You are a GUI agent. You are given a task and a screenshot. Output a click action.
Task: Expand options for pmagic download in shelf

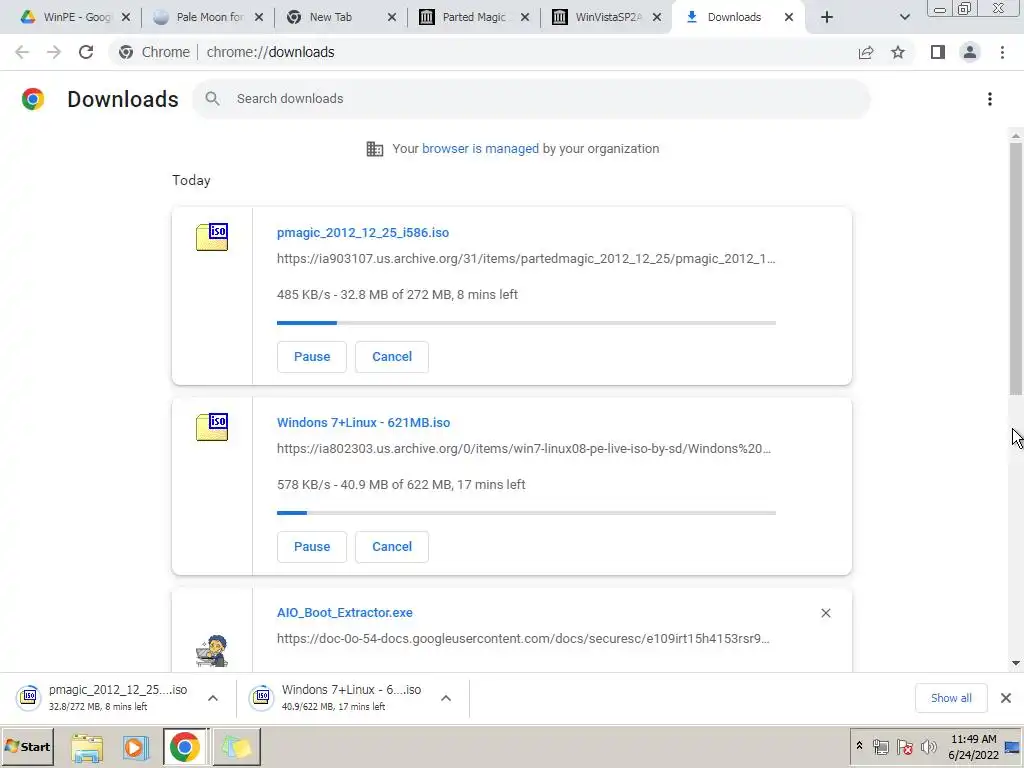coord(213,698)
